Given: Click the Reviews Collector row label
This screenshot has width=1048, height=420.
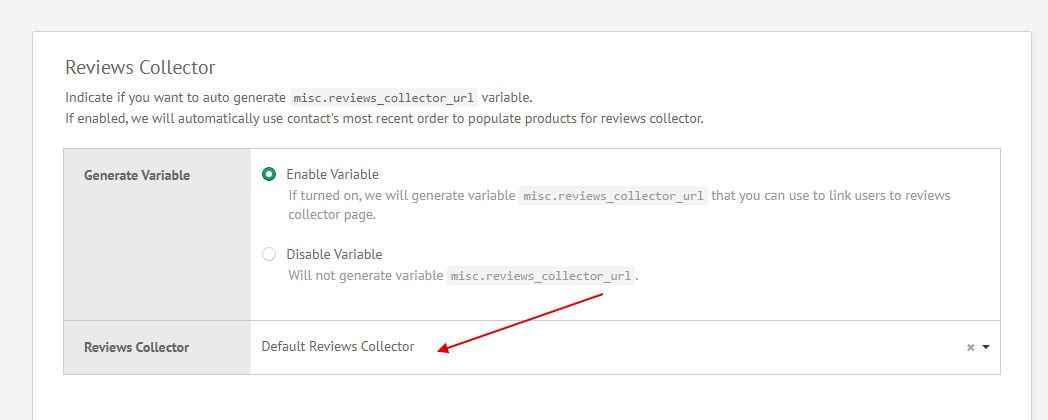Looking at the screenshot, I should (136, 347).
